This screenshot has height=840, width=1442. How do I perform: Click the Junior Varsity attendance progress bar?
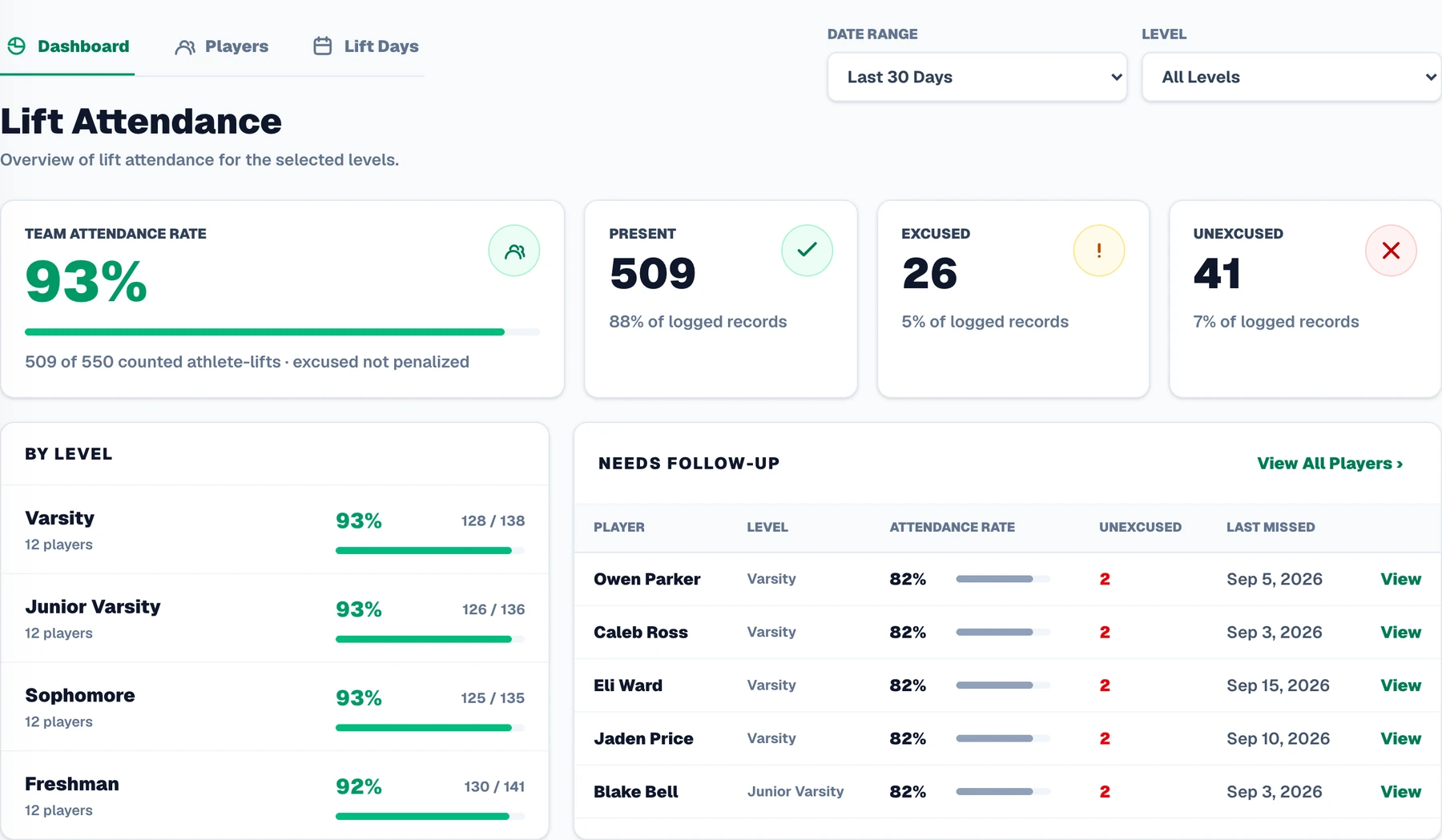tap(430, 639)
